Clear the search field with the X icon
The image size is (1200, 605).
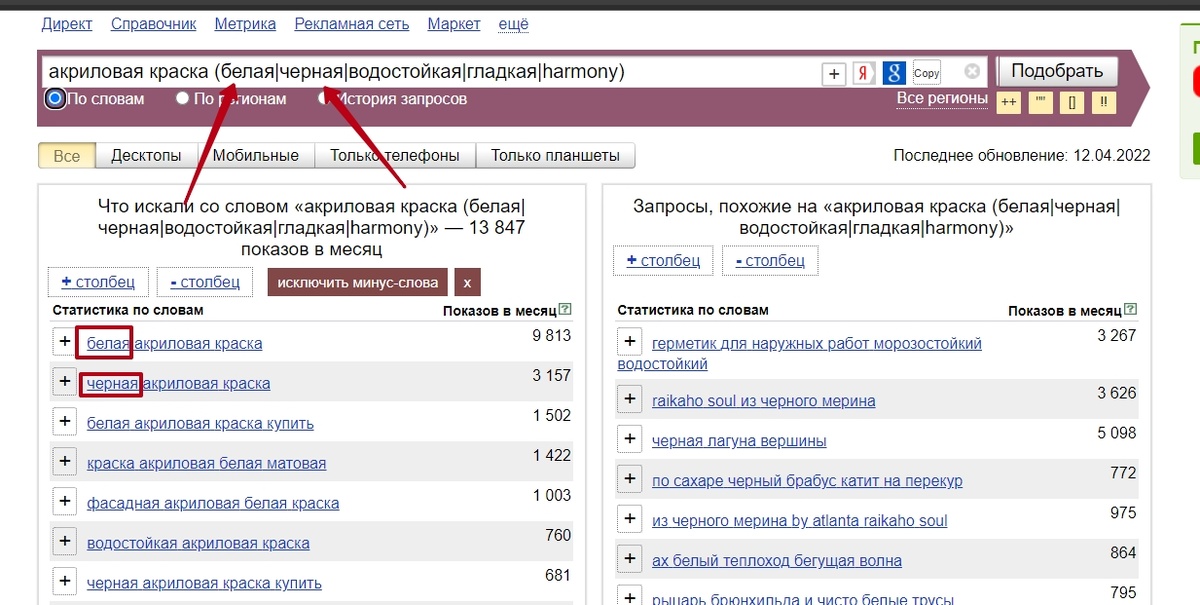pos(970,70)
